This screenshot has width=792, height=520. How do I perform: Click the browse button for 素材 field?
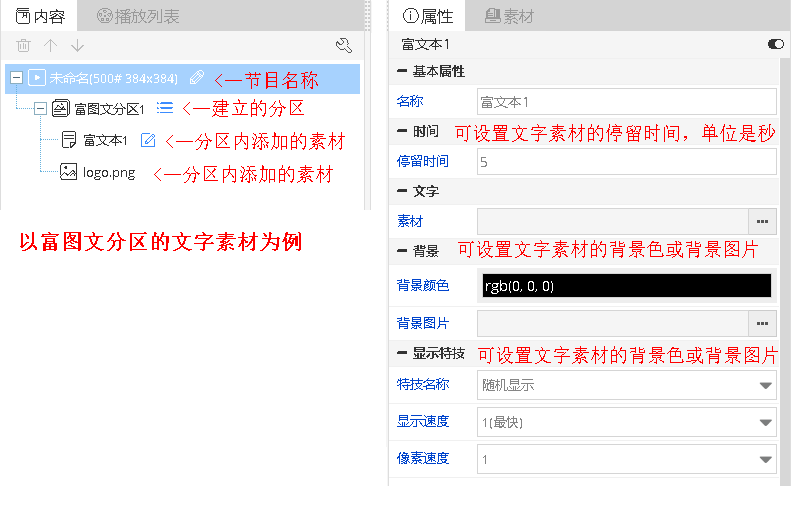pyautogui.click(x=762, y=221)
